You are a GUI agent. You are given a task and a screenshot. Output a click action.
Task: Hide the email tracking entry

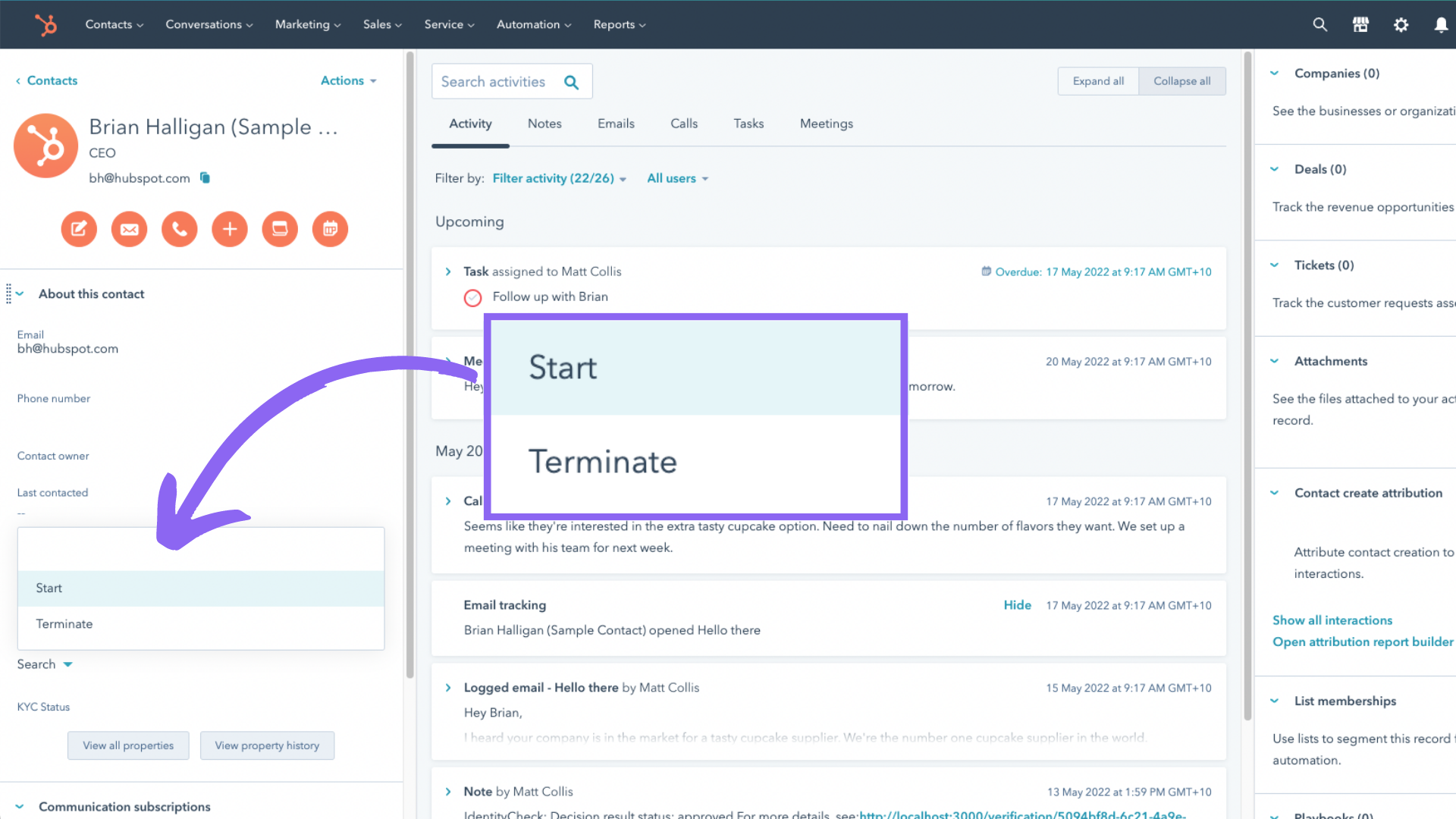click(1017, 604)
